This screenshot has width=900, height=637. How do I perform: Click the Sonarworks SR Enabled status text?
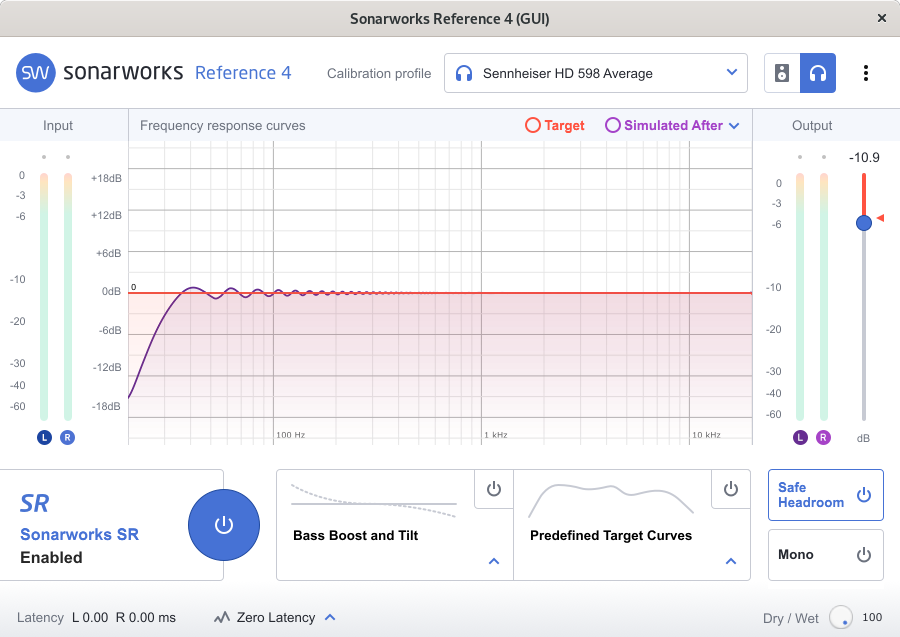51,557
